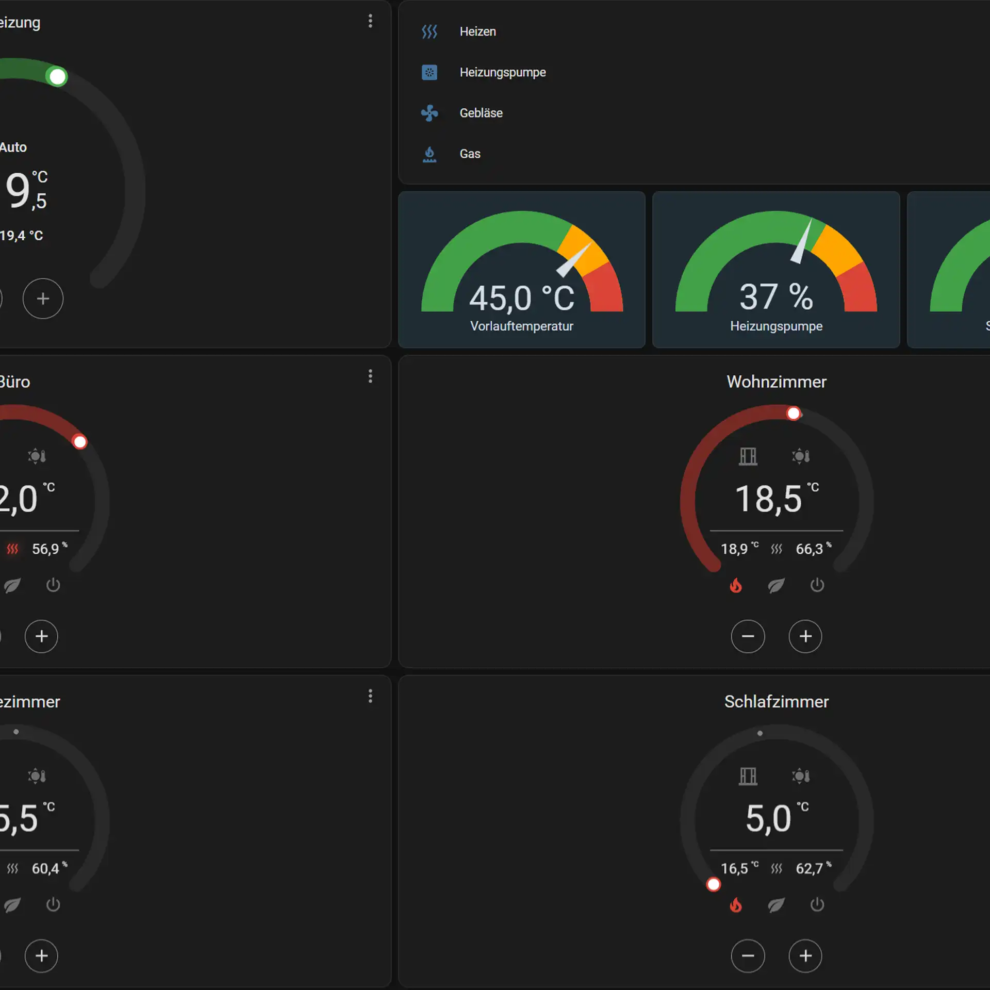Click the 45,0 °C gauge value

[x=522, y=298]
